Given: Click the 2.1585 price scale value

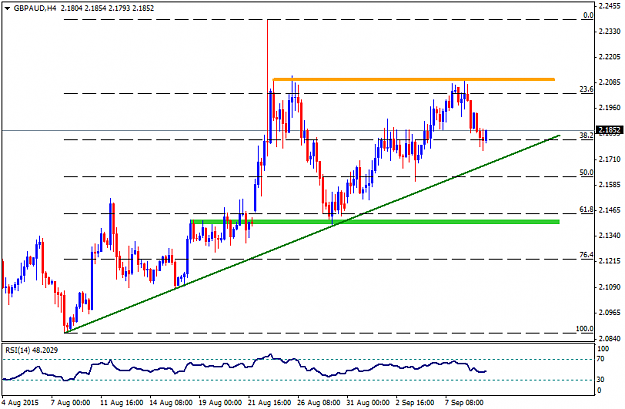Looking at the screenshot, I should (610, 185).
